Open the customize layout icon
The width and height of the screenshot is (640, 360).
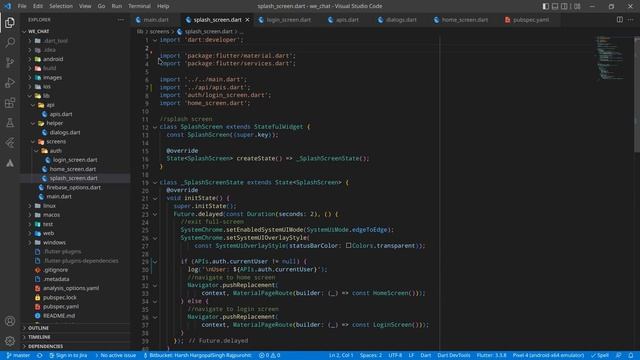point(577,6)
